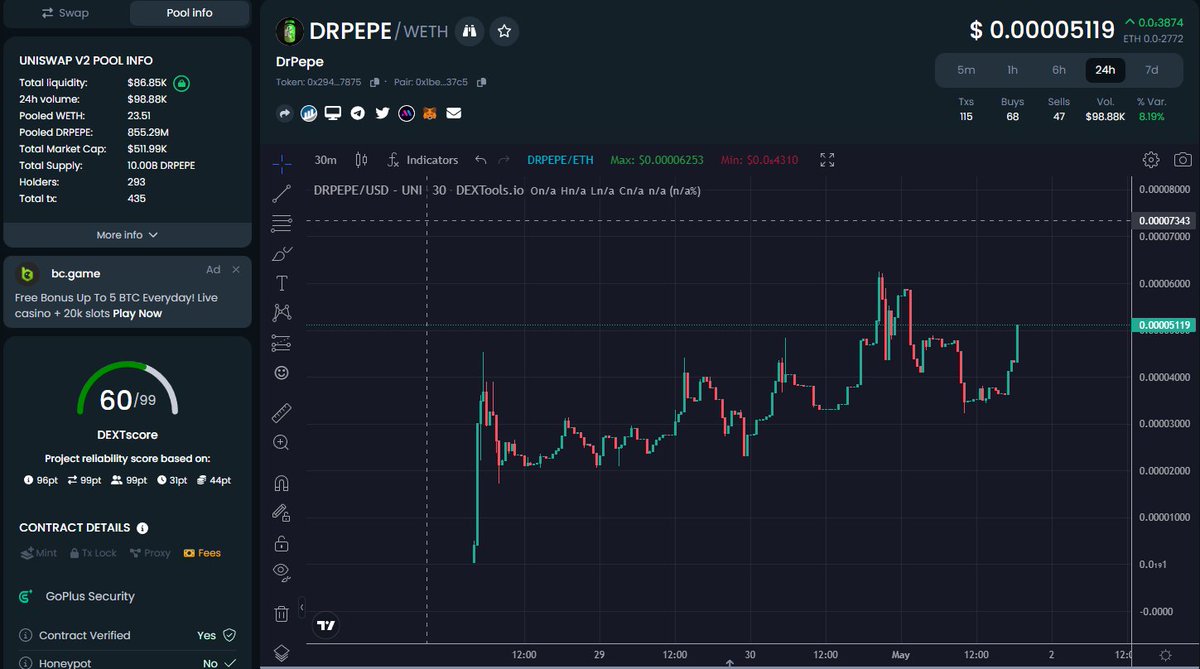Click the Tx Lock contract tag
The height and width of the screenshot is (669, 1200).
click(x=92, y=553)
